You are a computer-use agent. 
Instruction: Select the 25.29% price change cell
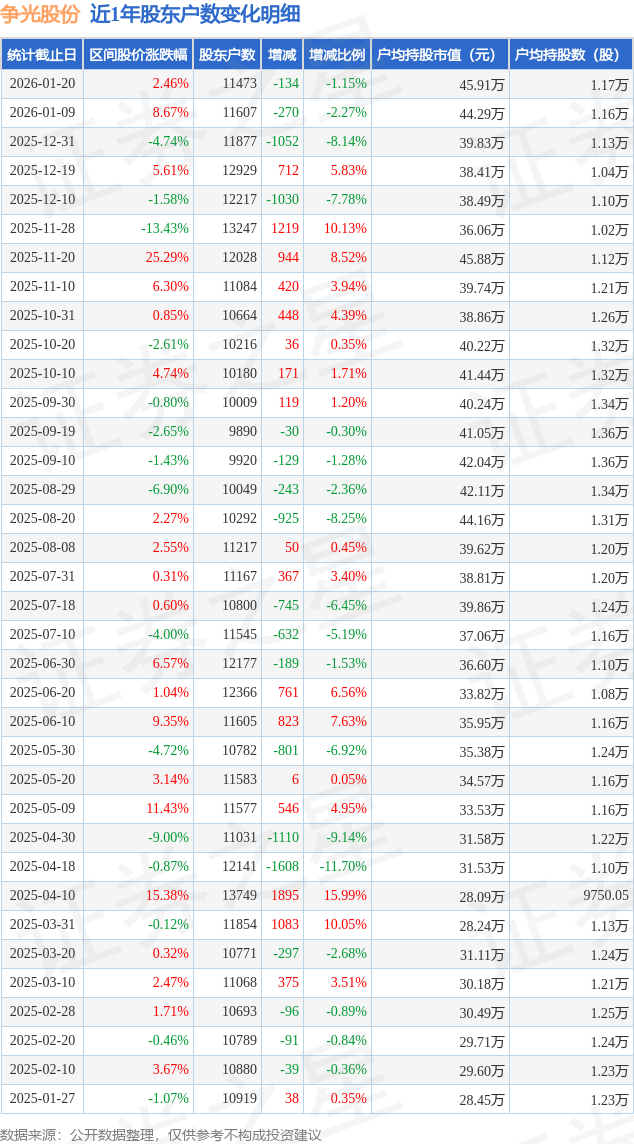point(166,258)
